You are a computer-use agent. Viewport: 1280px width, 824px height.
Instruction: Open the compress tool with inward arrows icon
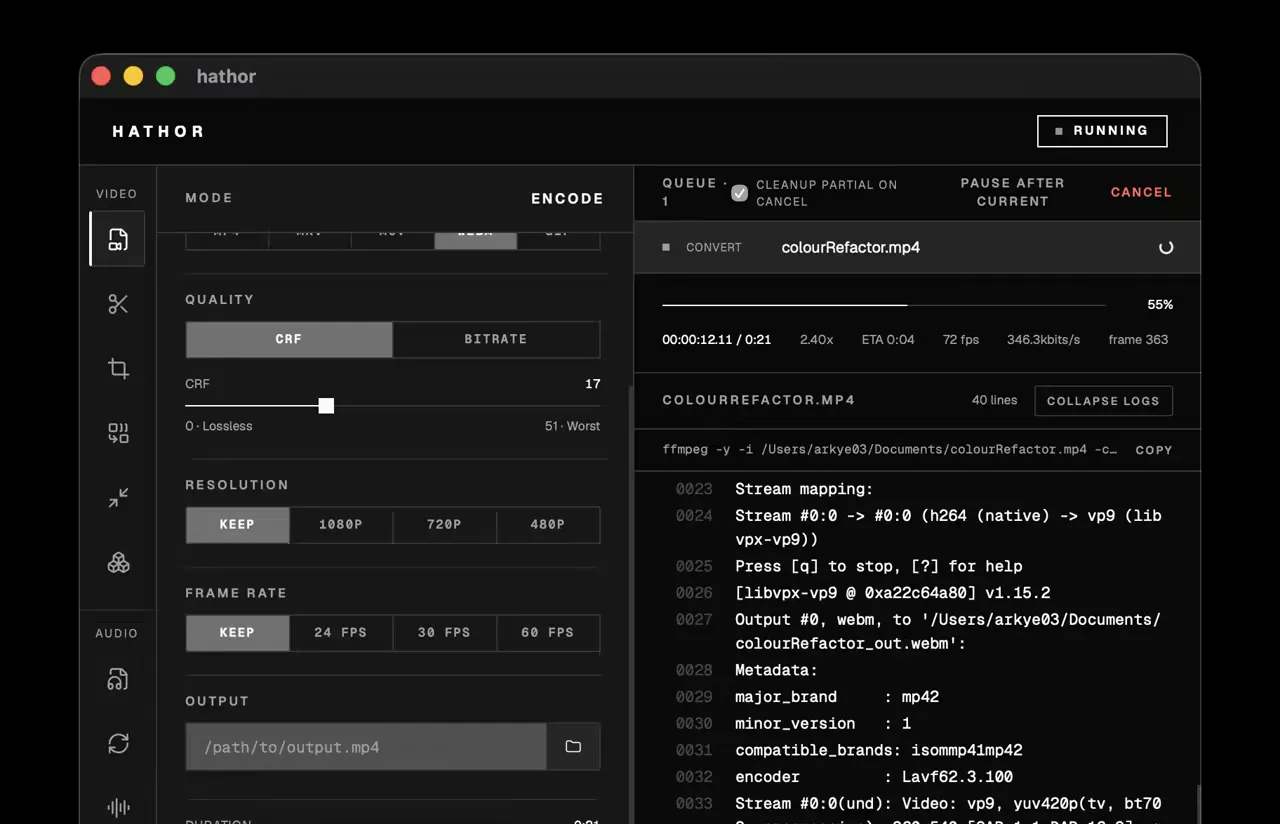pyautogui.click(x=117, y=497)
